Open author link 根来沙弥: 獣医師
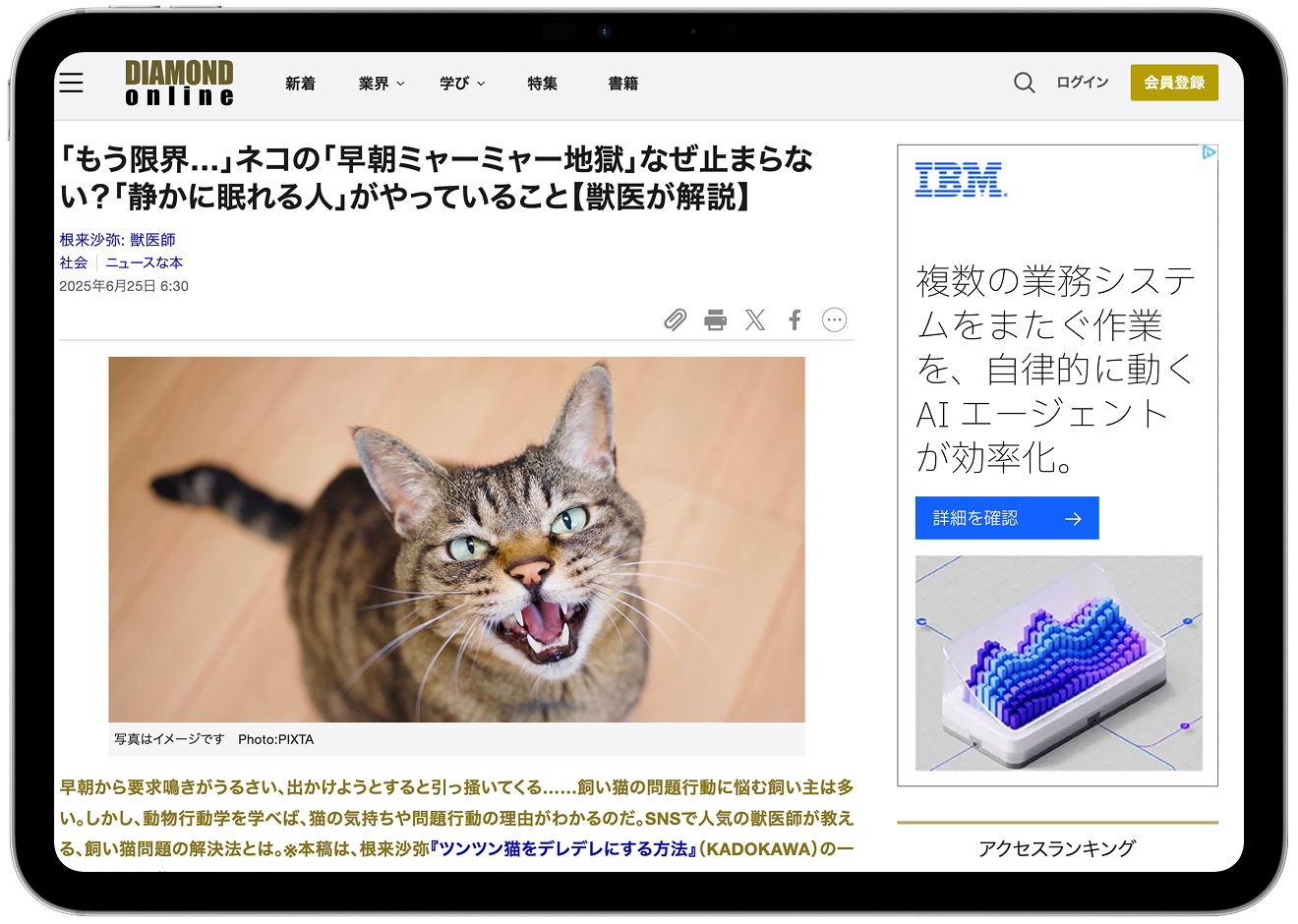Image resolution: width=1298 pixels, height=924 pixels. (x=117, y=240)
